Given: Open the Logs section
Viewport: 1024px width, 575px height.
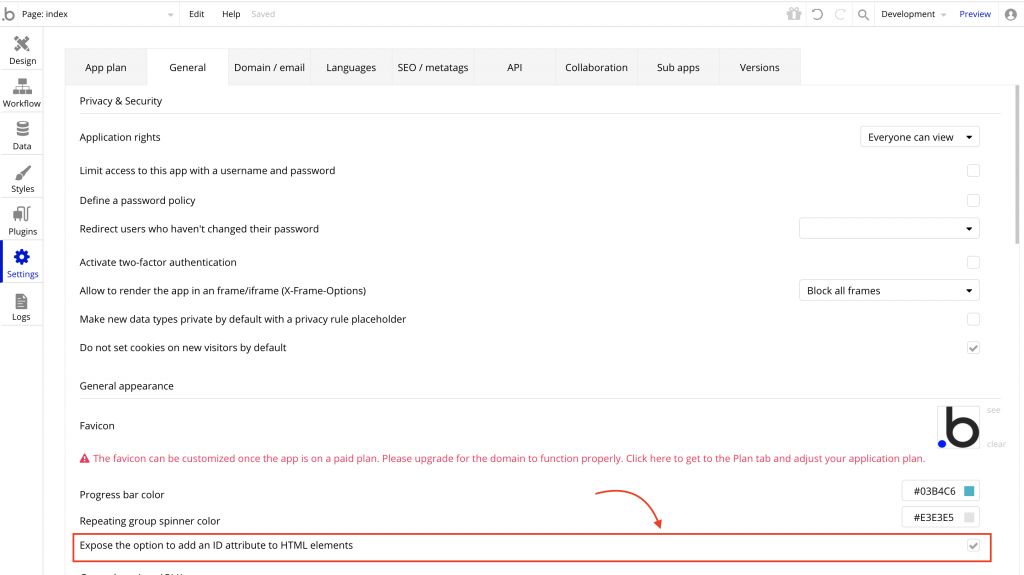Looking at the screenshot, I should (x=22, y=306).
